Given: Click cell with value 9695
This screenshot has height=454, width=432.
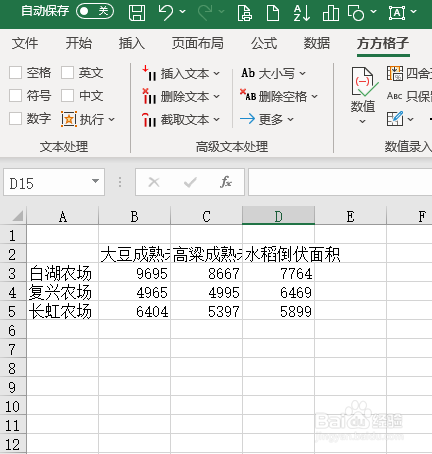Looking at the screenshot, I should pos(135,273).
